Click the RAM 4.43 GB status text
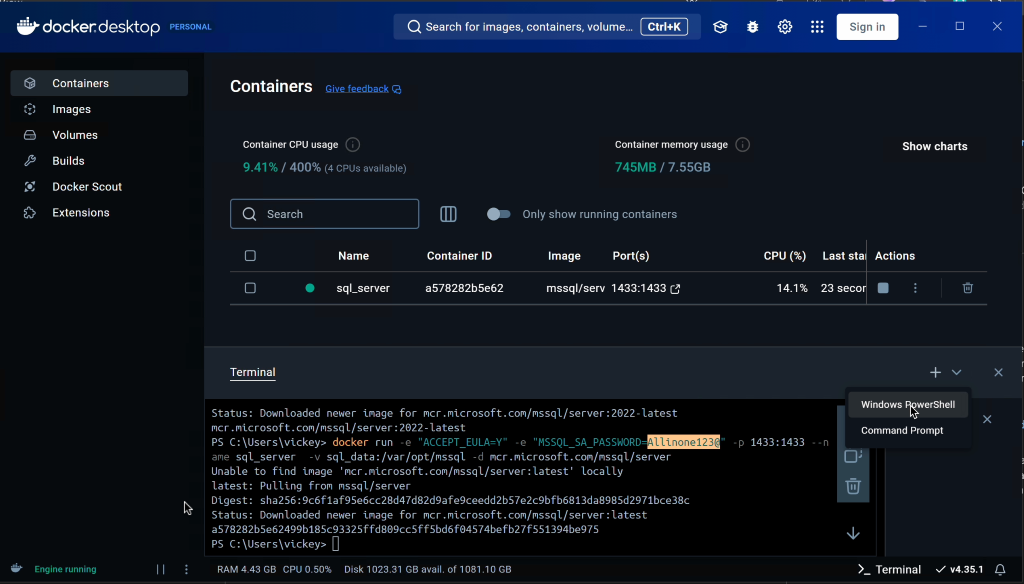 pos(246,570)
